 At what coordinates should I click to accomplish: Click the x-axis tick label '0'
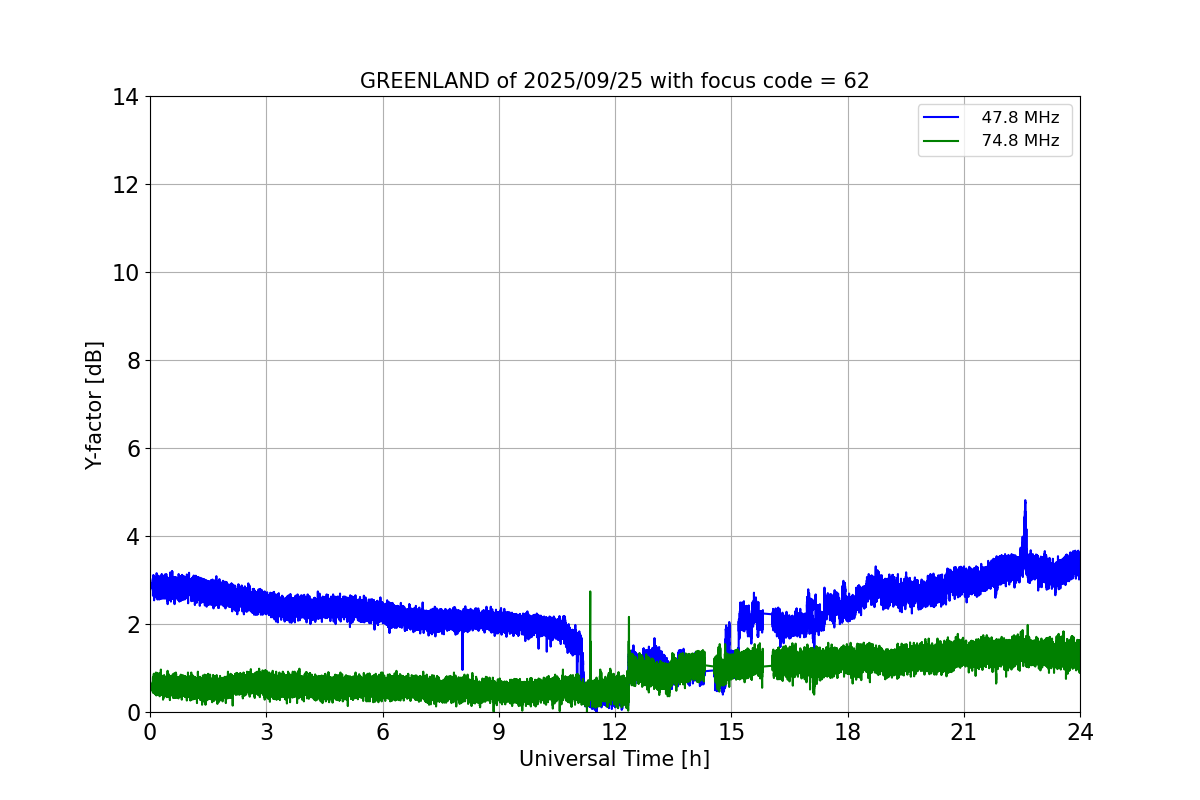point(150,732)
